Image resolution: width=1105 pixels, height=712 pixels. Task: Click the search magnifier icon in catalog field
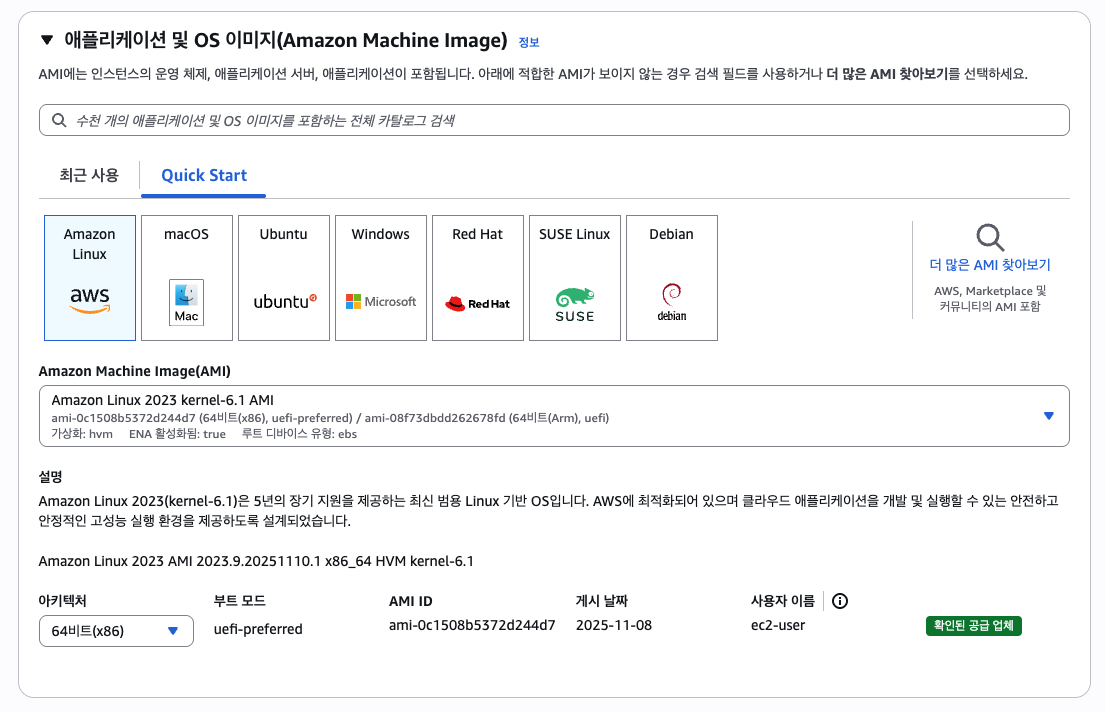[x=59, y=121]
